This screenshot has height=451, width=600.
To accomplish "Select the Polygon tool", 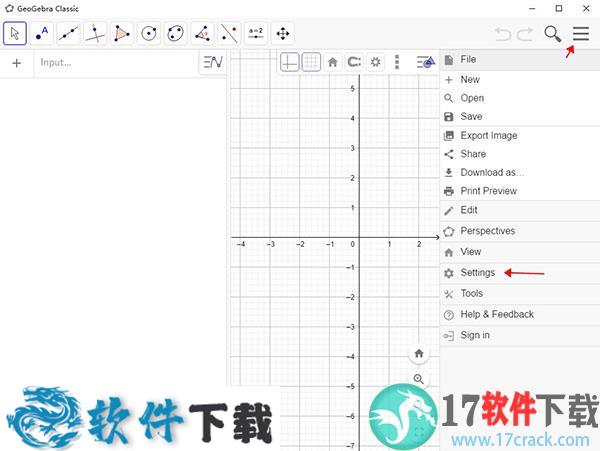I will [122, 34].
